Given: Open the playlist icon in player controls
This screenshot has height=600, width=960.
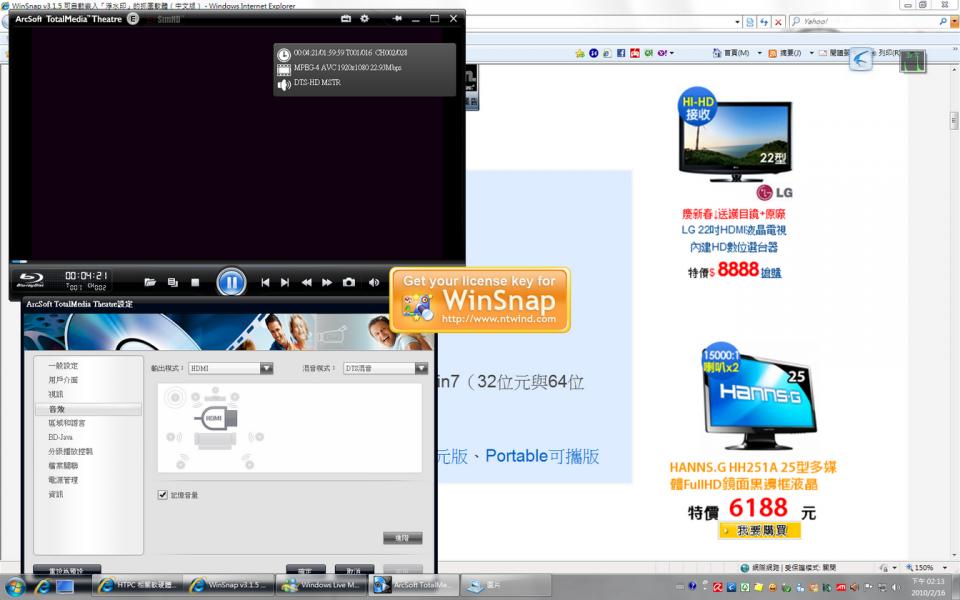Looking at the screenshot, I should 173,282.
